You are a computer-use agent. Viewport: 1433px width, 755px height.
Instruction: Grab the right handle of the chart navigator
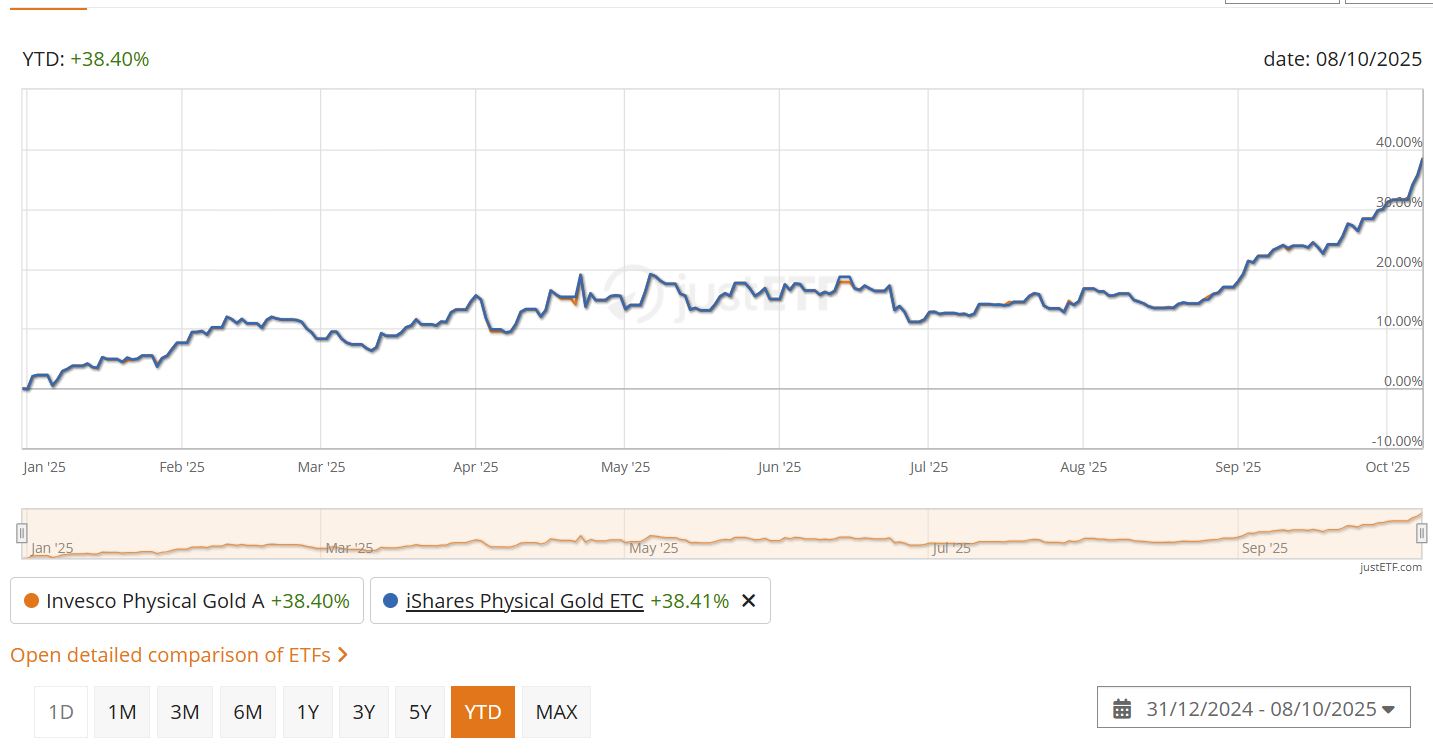click(x=1421, y=534)
